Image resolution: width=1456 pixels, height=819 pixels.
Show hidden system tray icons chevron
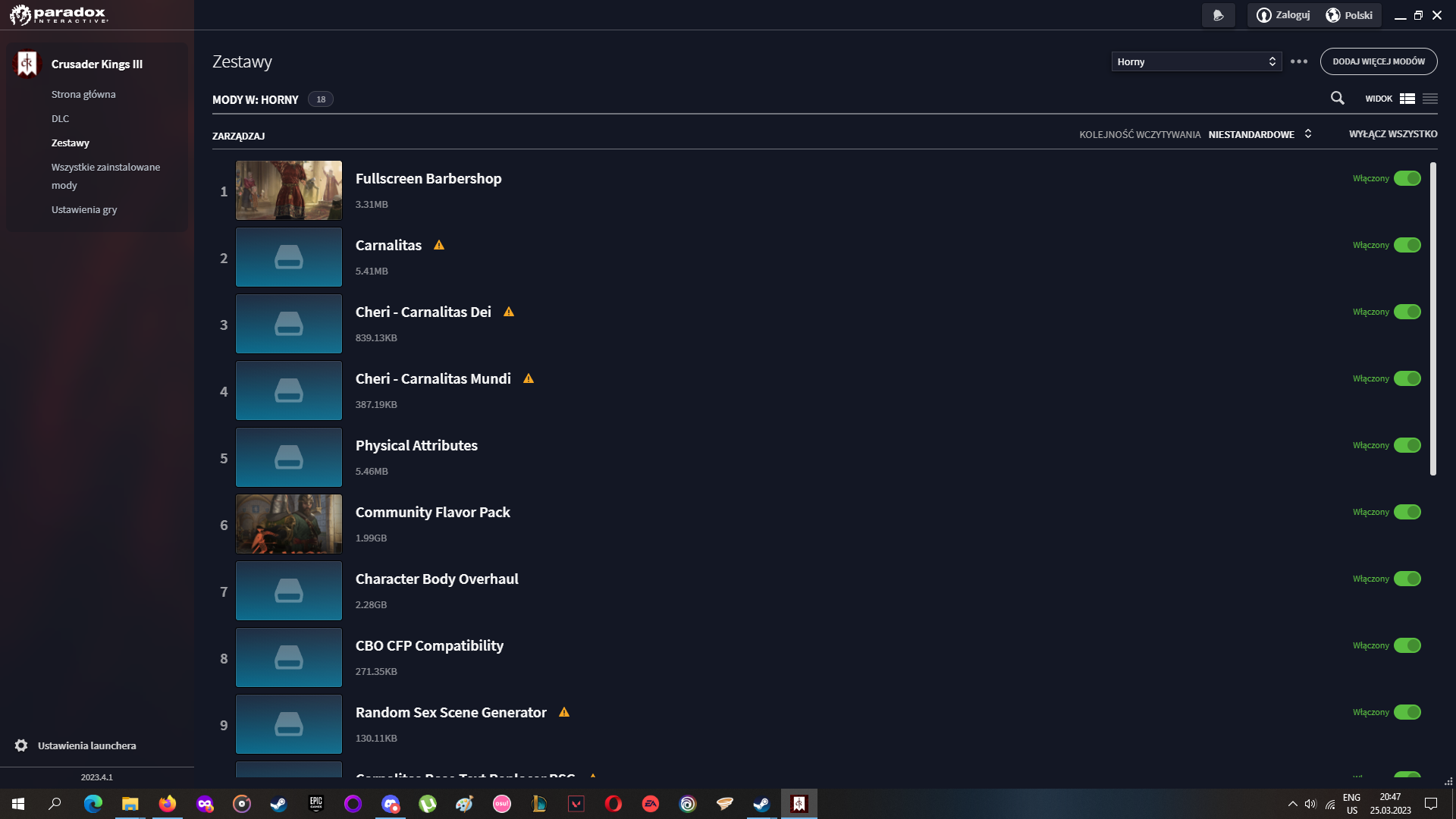[x=1292, y=804]
